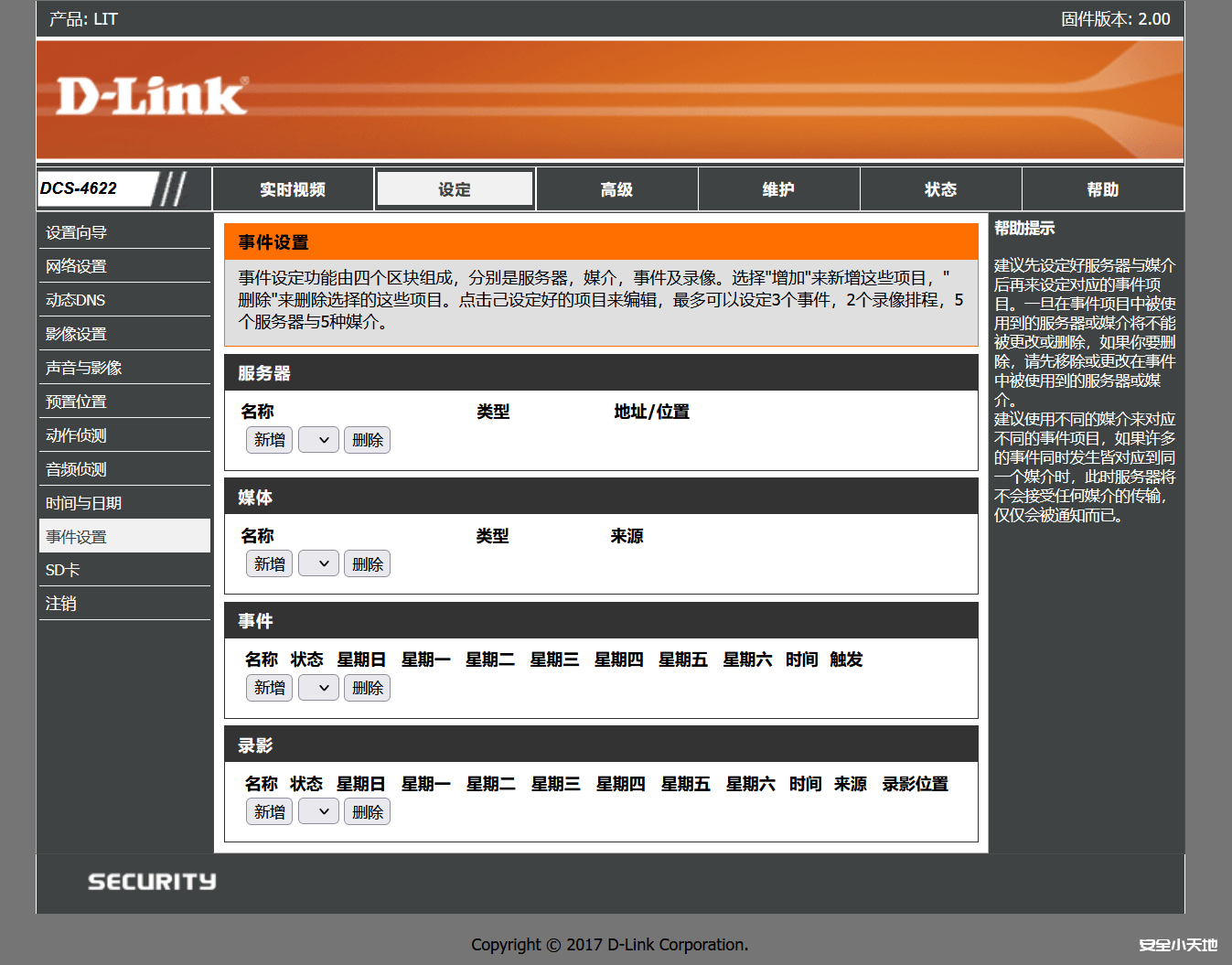Viewport: 1232px width, 965px height.
Task: Click 新增 in the 事件 section
Action: click(x=268, y=687)
